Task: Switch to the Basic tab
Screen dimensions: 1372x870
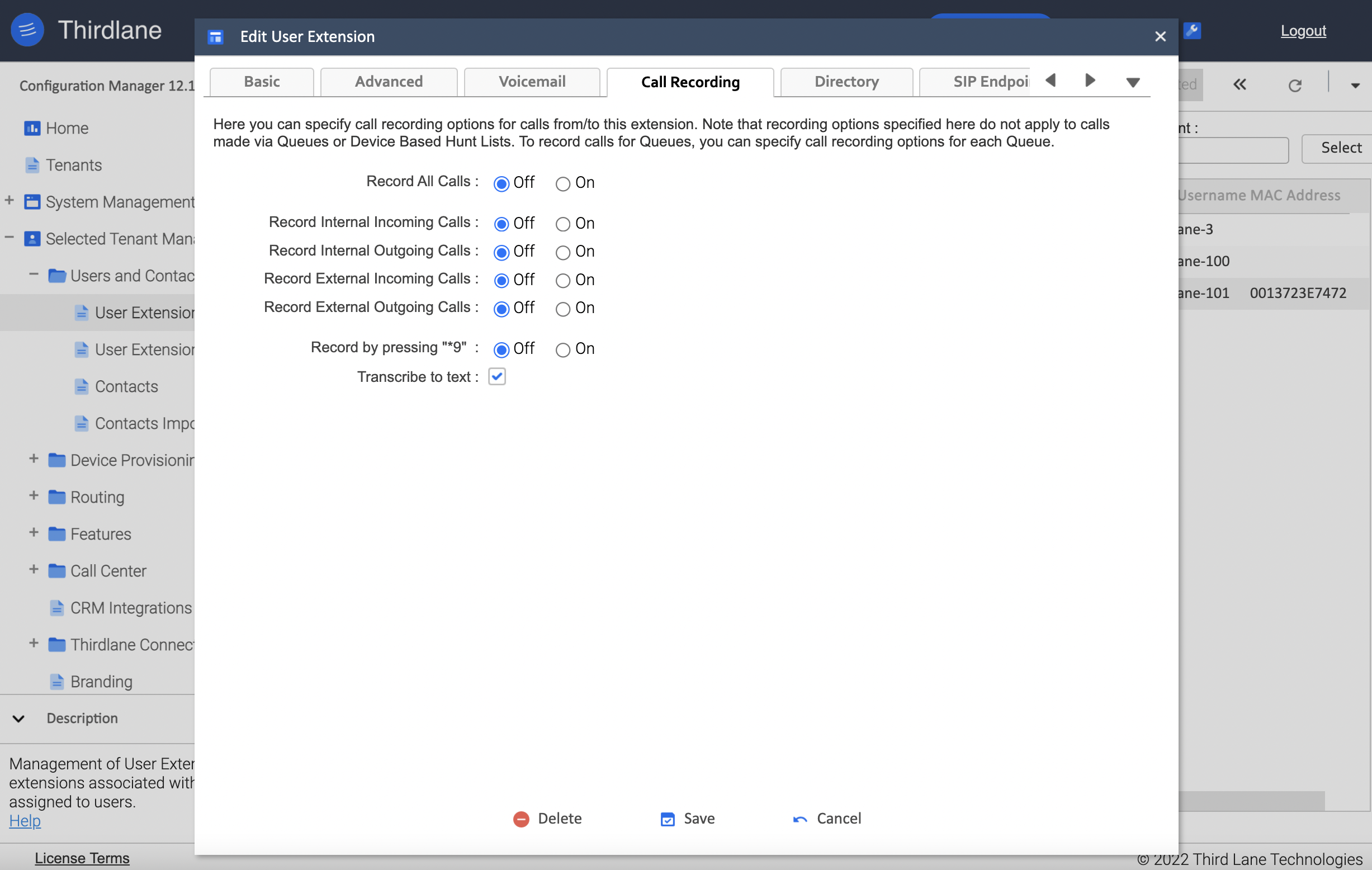Action: [x=262, y=82]
